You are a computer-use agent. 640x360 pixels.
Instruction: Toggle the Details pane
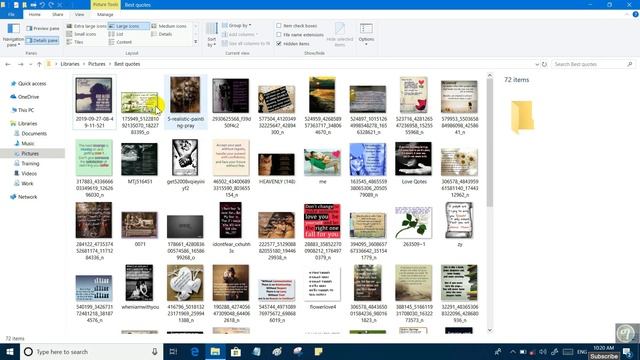coord(42,40)
